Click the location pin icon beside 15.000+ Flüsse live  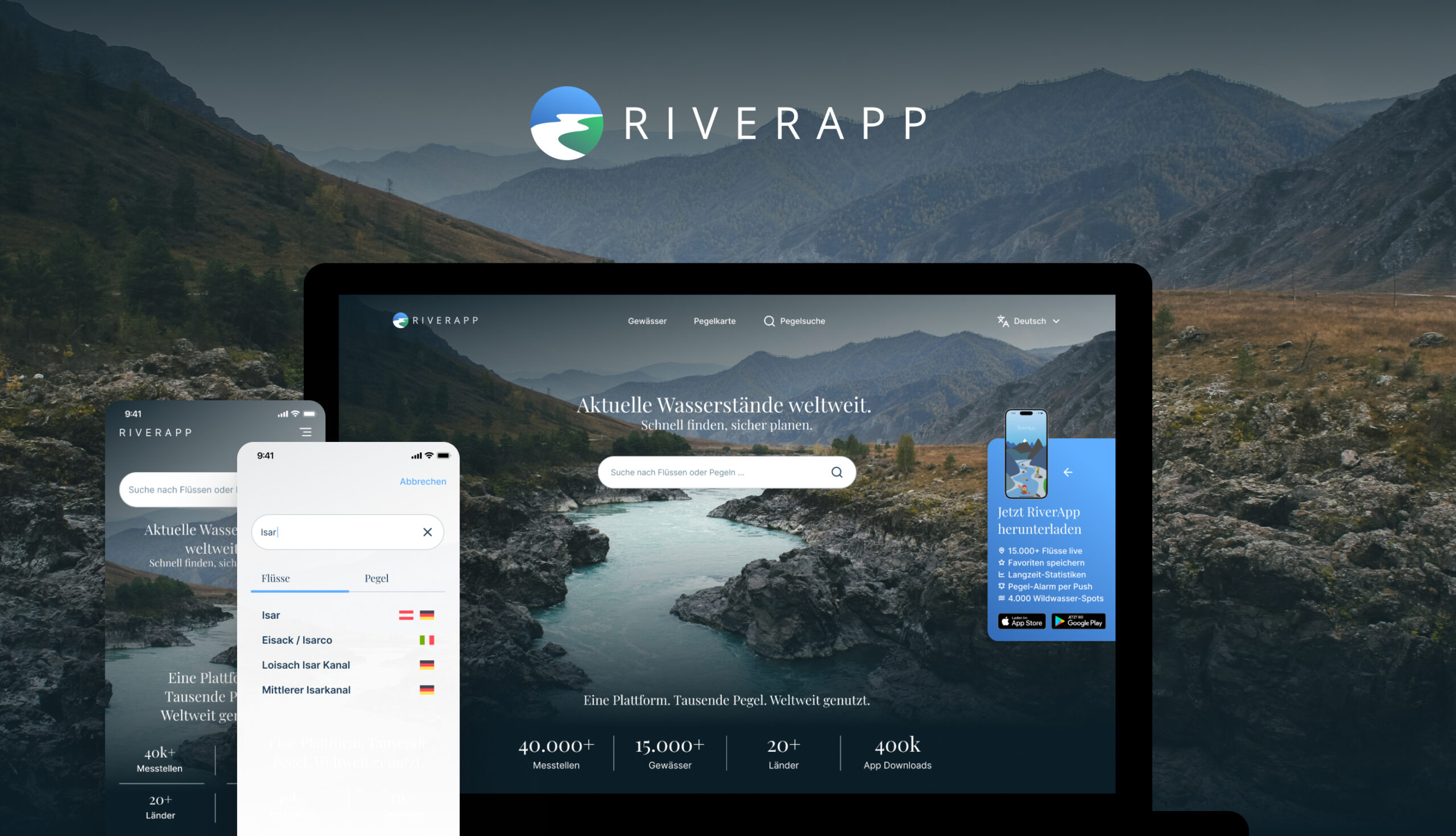coord(1002,551)
